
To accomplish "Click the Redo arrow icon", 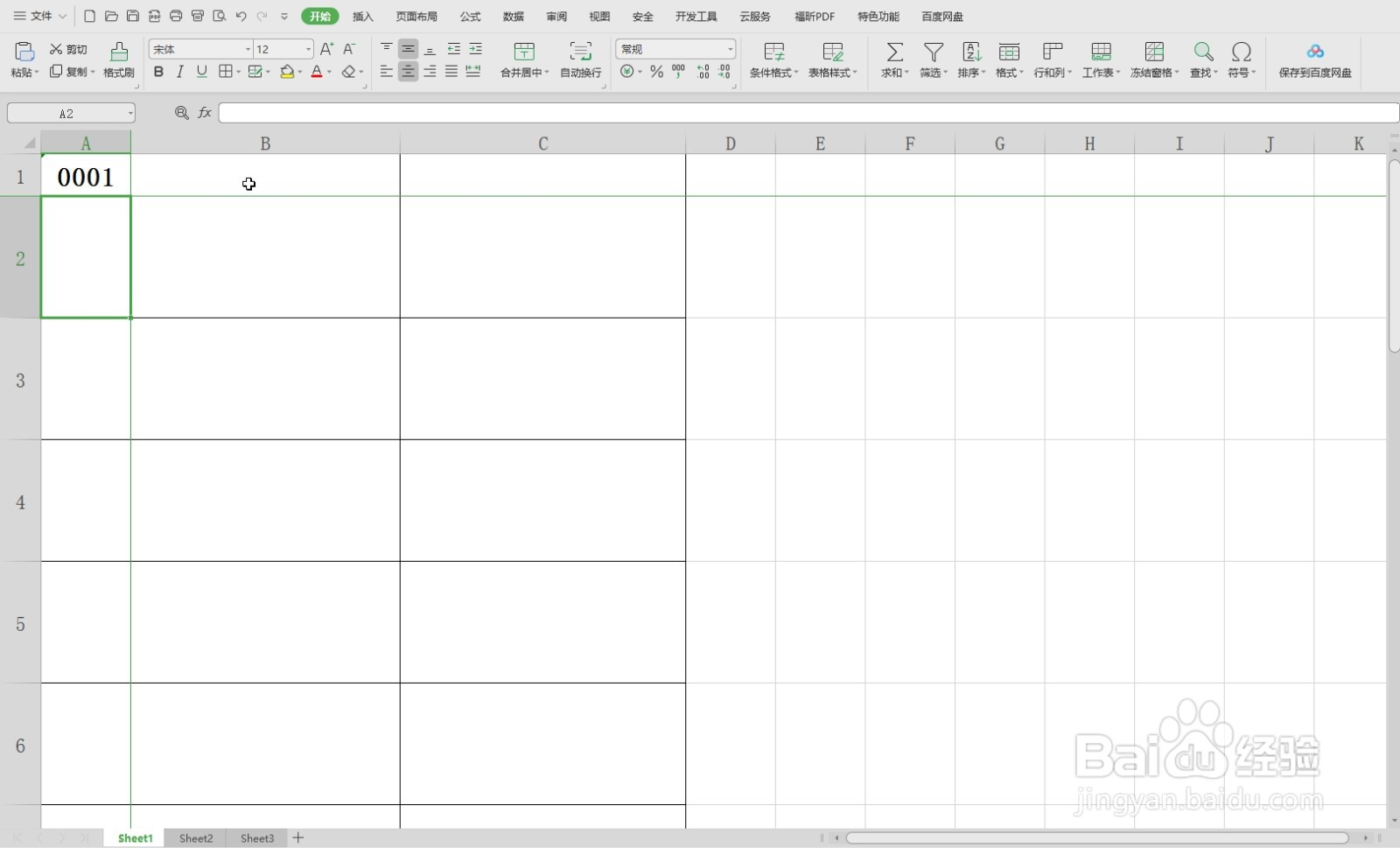I will coord(262,16).
